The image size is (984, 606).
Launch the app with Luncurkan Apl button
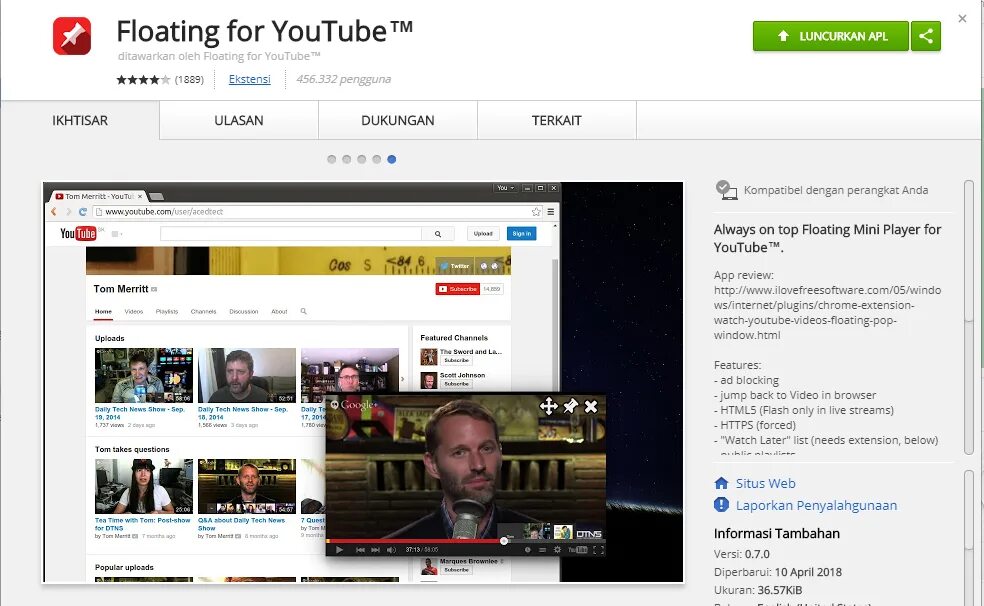point(831,36)
